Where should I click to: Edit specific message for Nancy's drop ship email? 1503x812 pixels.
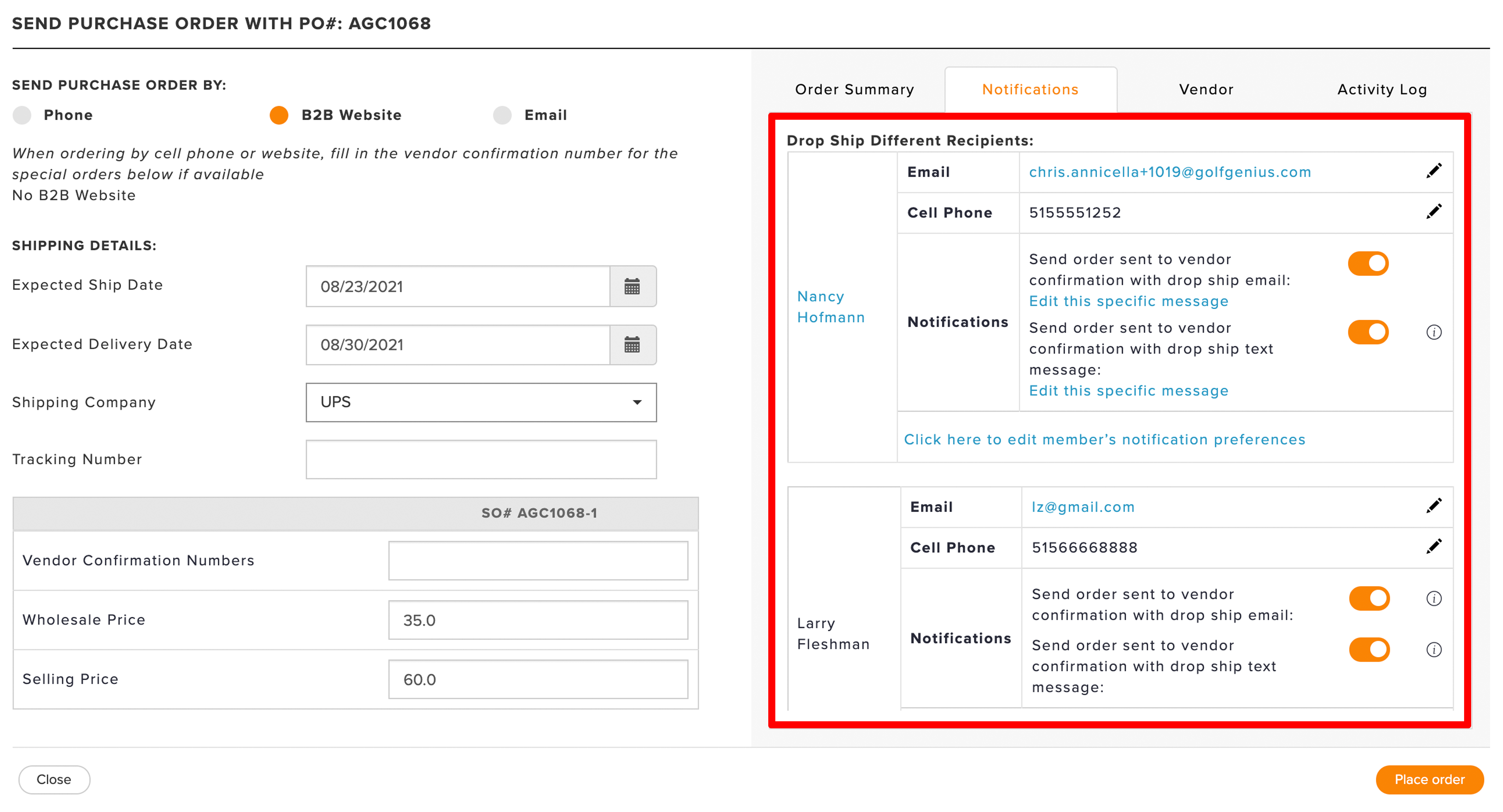[1128, 301]
